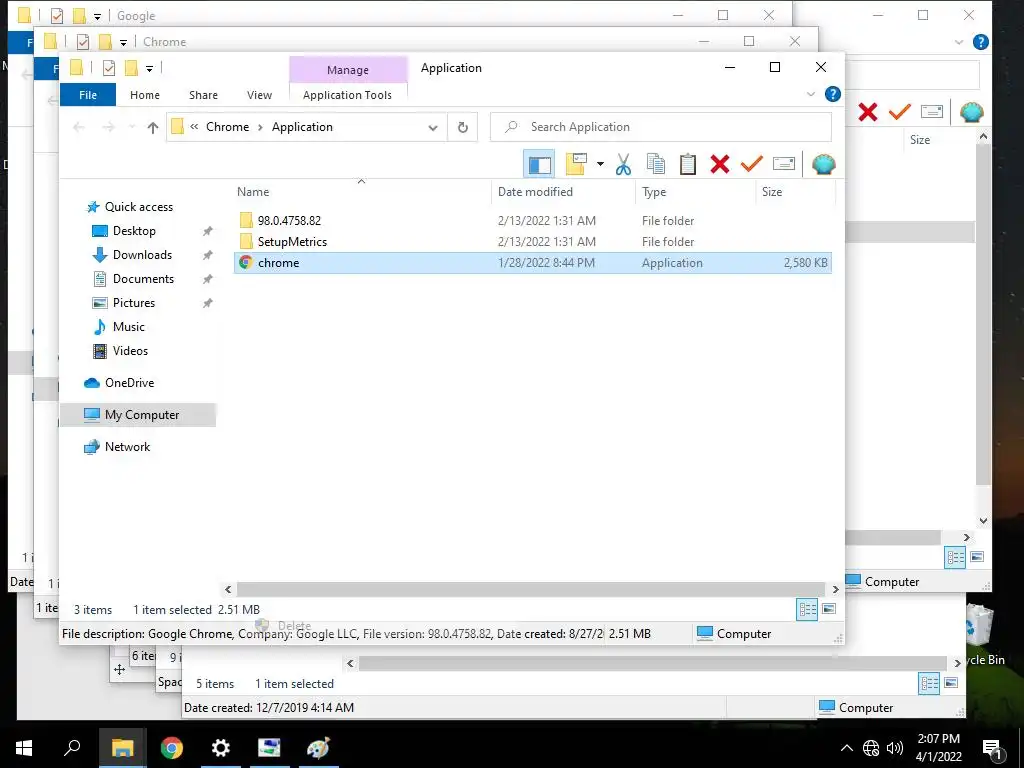Image resolution: width=1024 pixels, height=768 pixels.
Task: Open Documents in the navigation pane
Action: click(x=143, y=279)
